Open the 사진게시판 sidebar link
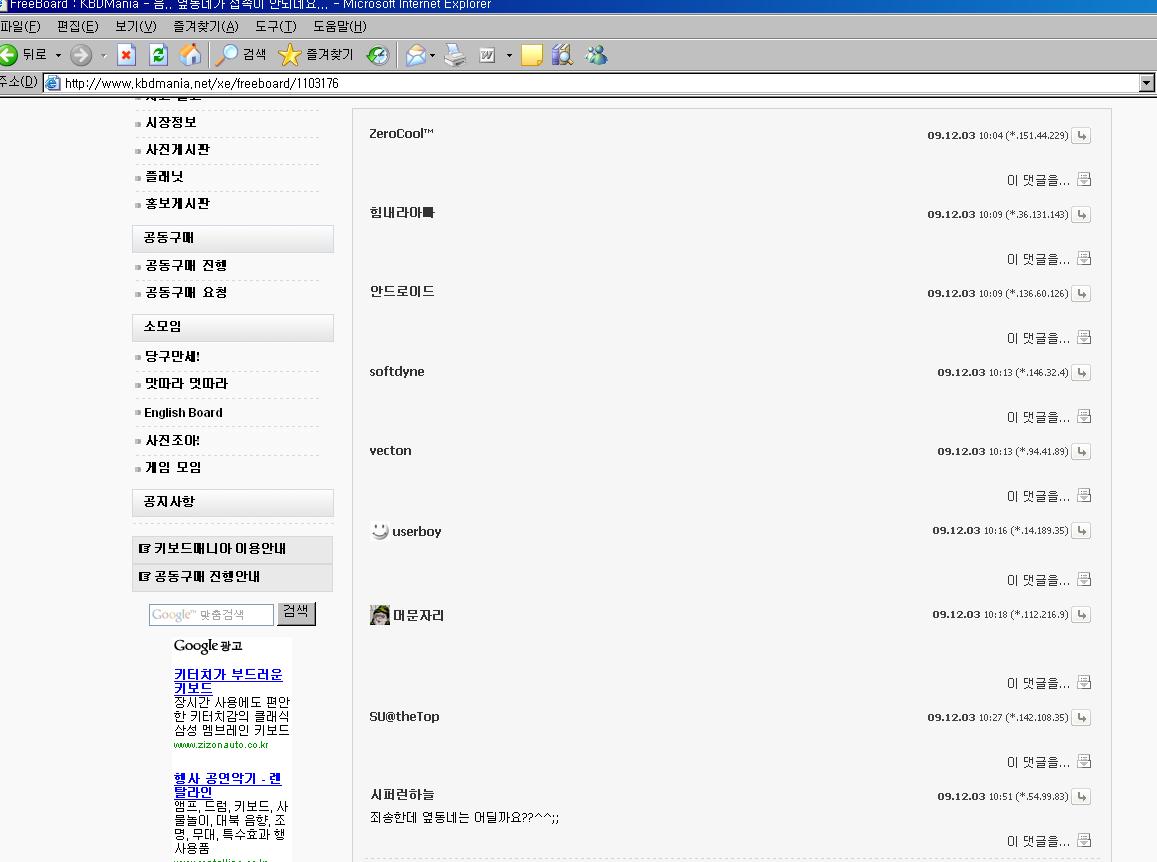 click(178, 150)
